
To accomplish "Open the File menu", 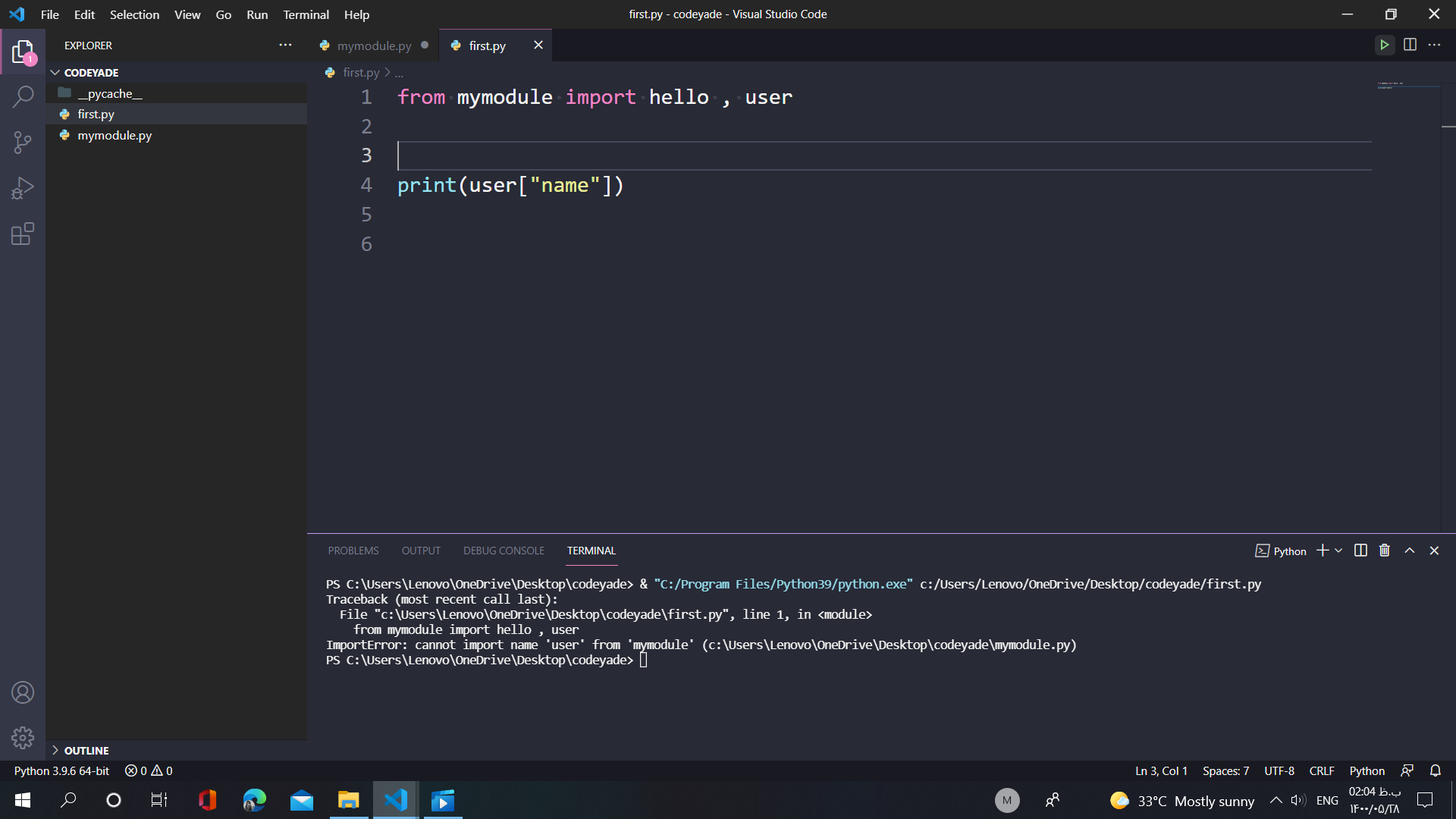I will (50, 14).
